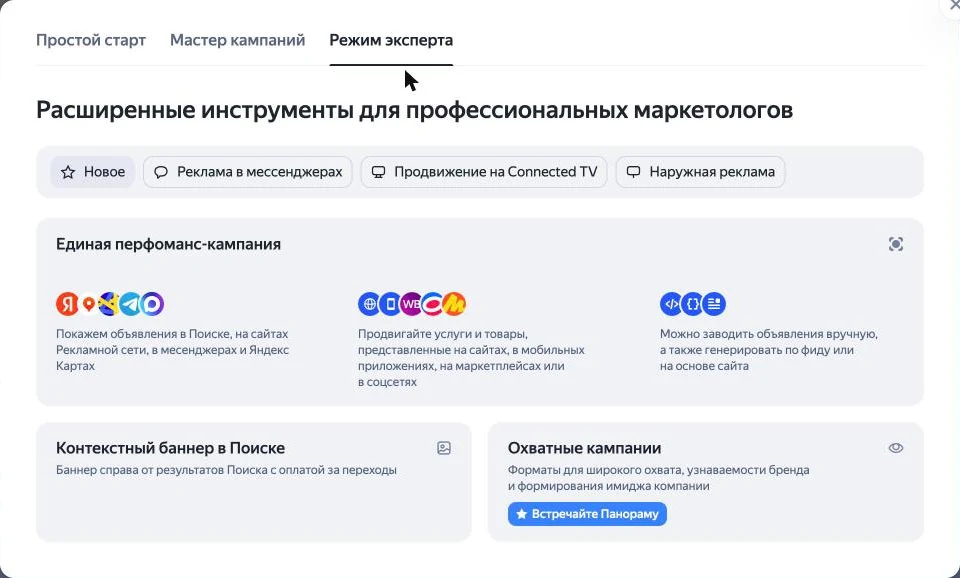Click the yellow M Yandex Market icon
Viewport: 960px width, 578px height.
(x=454, y=304)
